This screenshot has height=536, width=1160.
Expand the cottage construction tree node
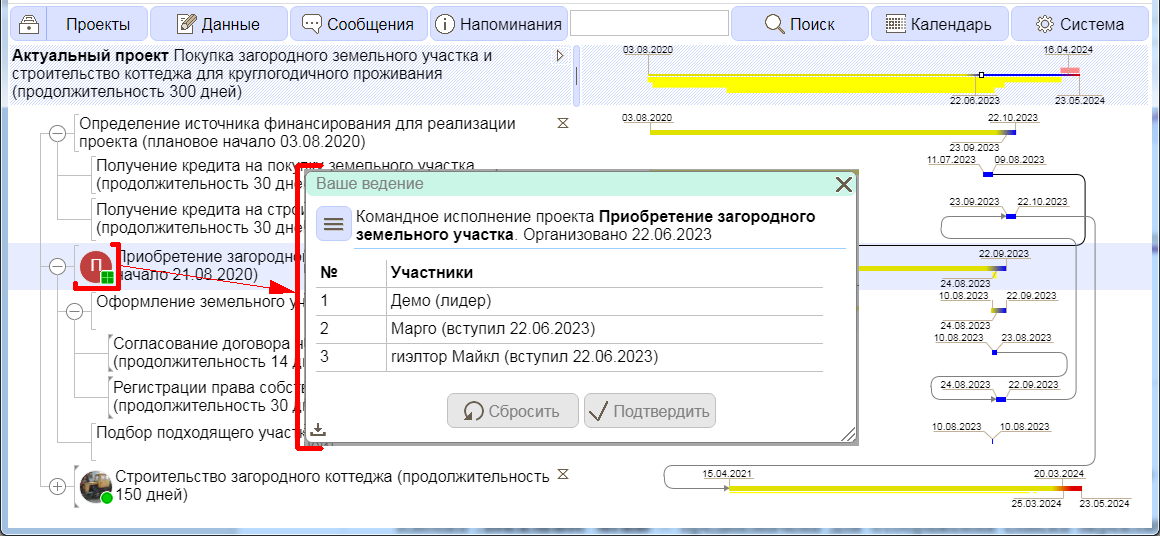[57, 486]
